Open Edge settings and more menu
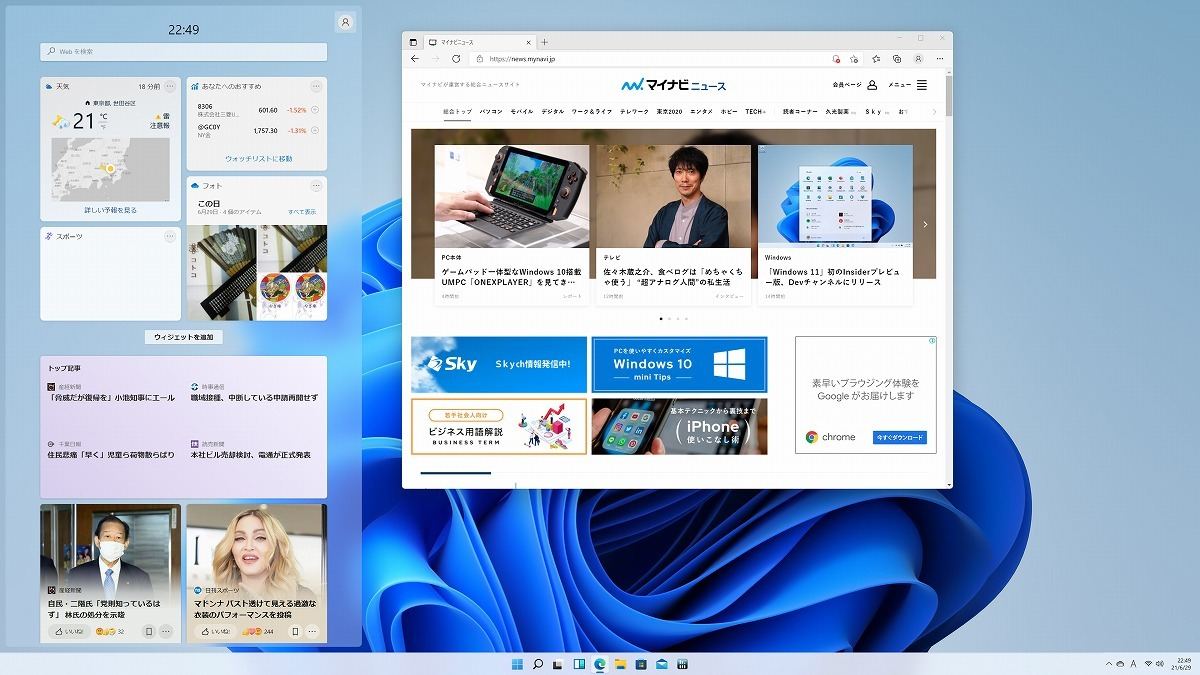Screen dimensions: 1200x675 pos(938,59)
